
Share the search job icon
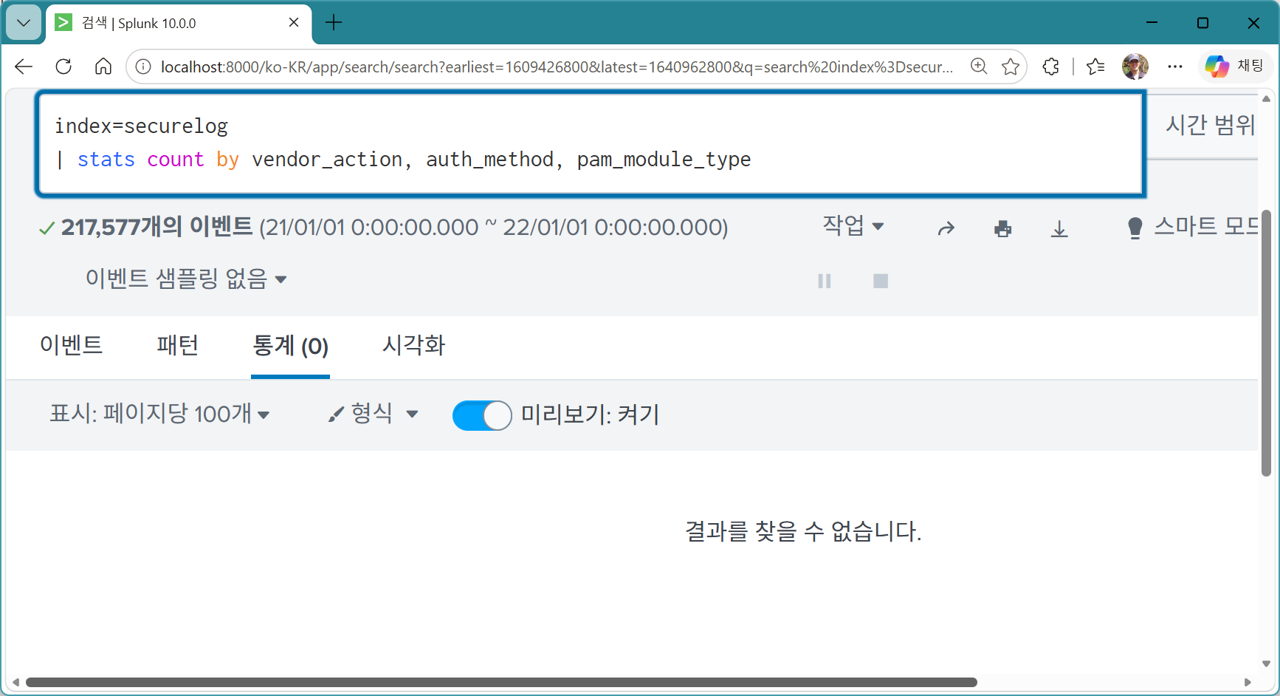(x=946, y=229)
